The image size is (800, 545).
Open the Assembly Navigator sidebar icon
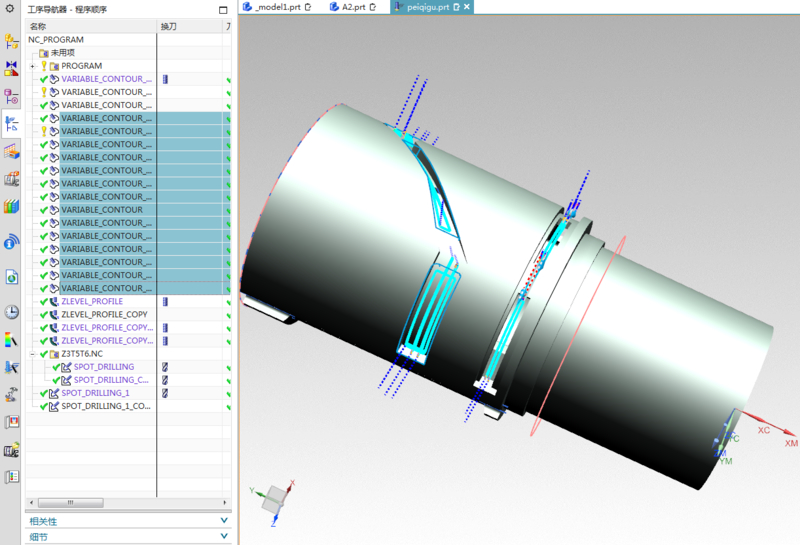12,42
